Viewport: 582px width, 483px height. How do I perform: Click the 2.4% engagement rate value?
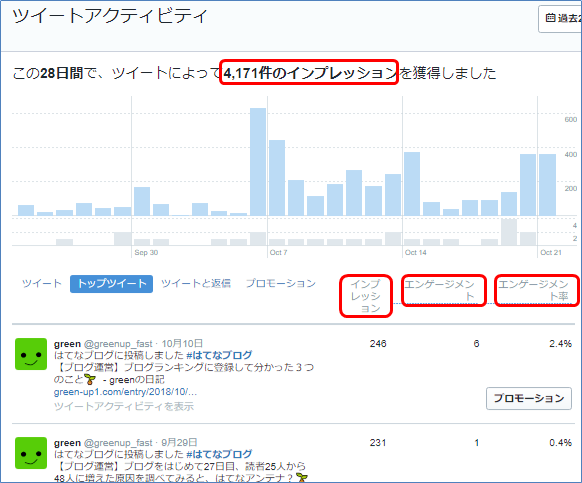pos(560,343)
